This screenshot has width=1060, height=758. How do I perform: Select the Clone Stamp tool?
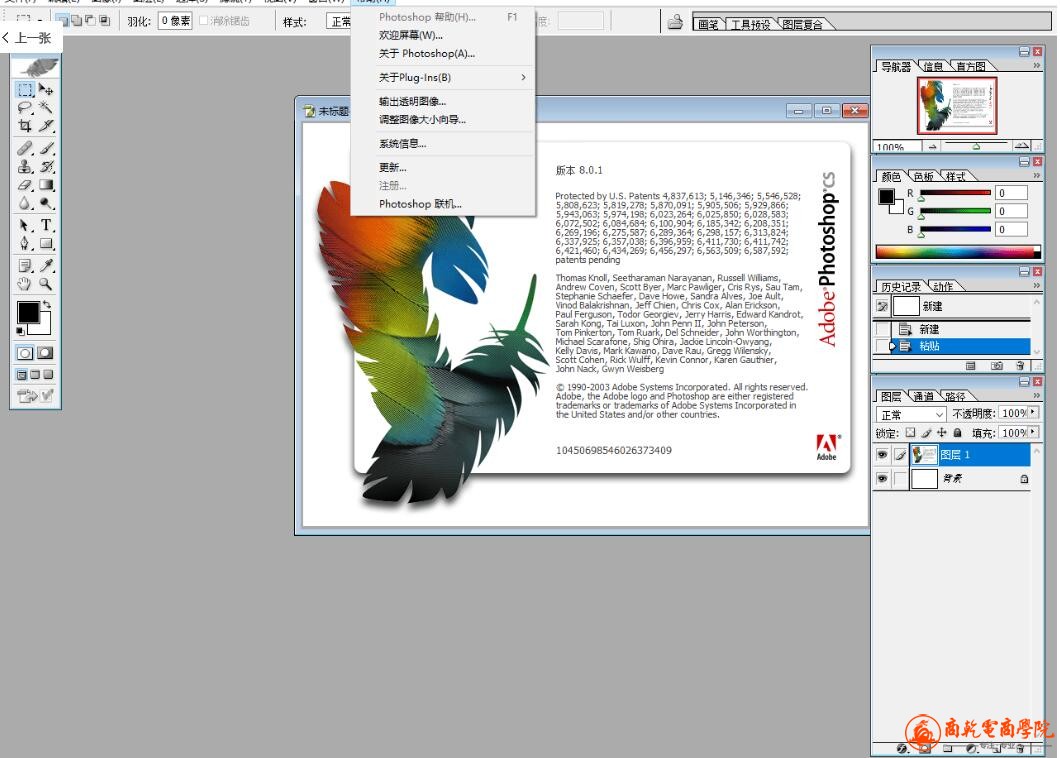tap(25, 166)
